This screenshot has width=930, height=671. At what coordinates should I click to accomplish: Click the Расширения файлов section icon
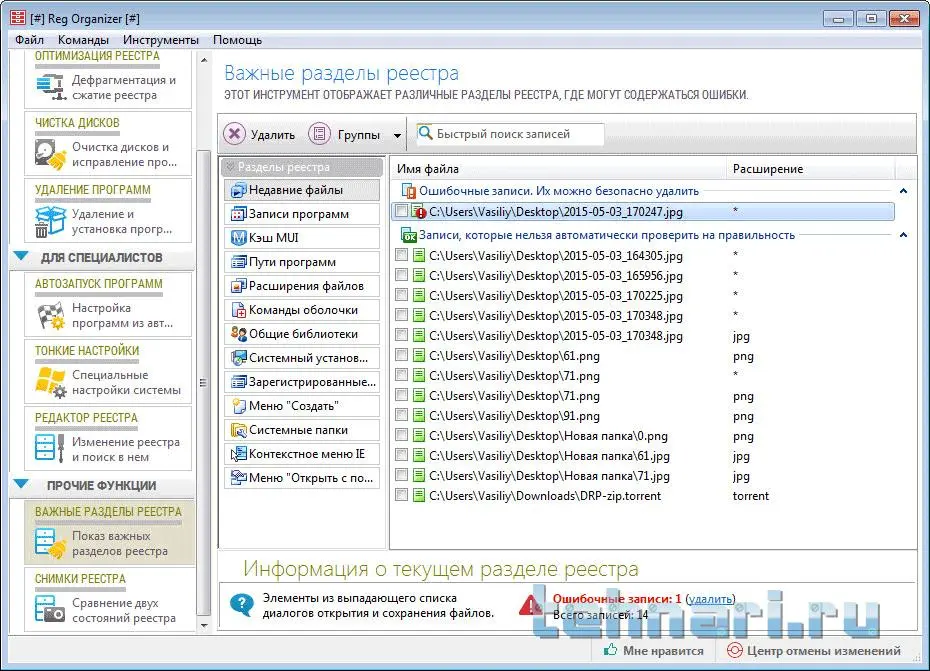pos(238,286)
